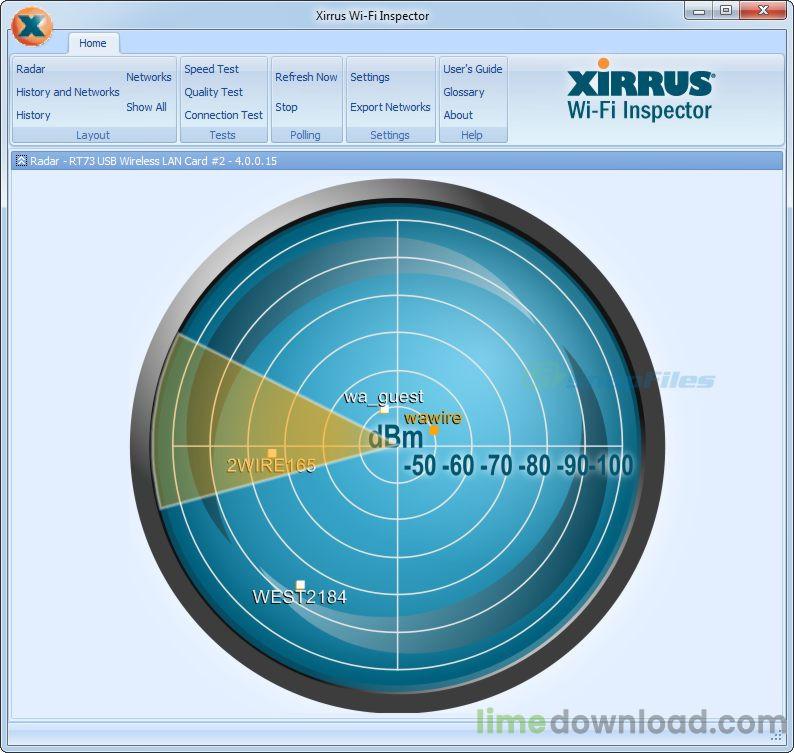Click the WEST2184 network label
The width and height of the screenshot is (794, 753).
click(299, 597)
